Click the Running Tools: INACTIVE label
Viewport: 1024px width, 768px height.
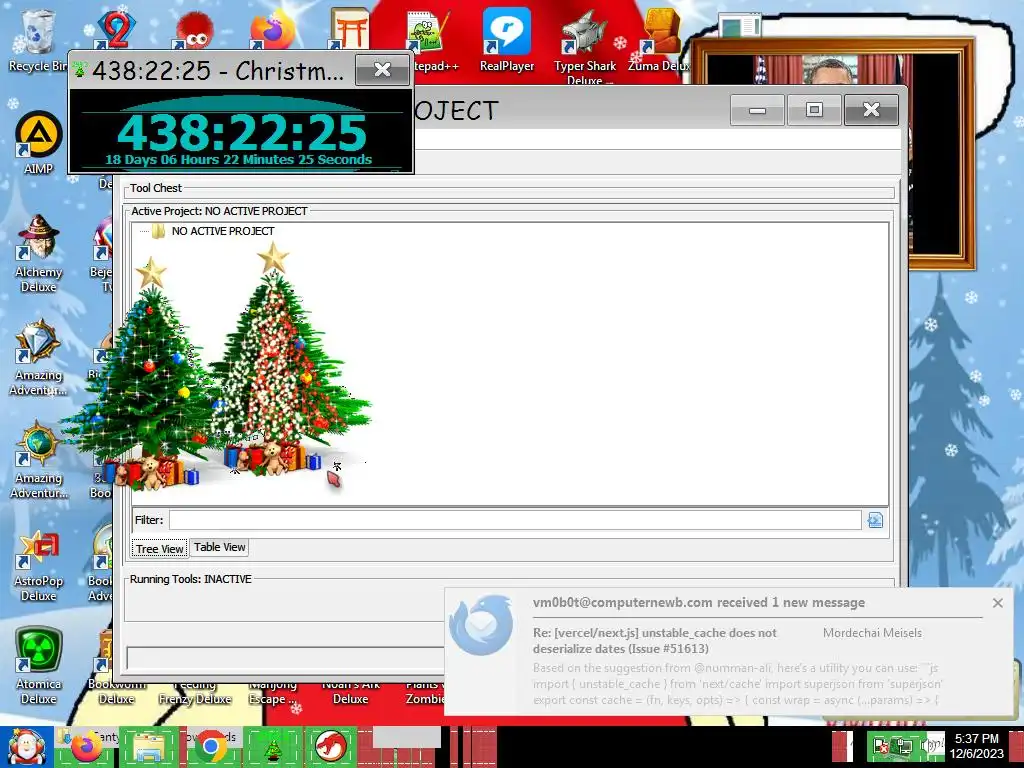191,579
